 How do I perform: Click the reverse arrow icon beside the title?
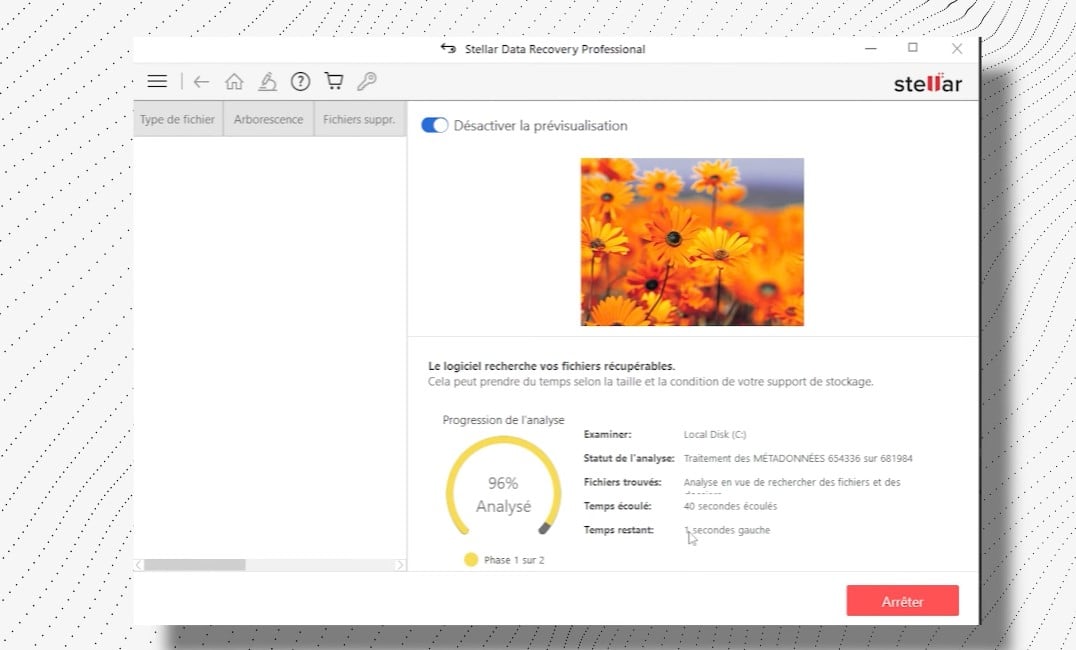tap(448, 48)
